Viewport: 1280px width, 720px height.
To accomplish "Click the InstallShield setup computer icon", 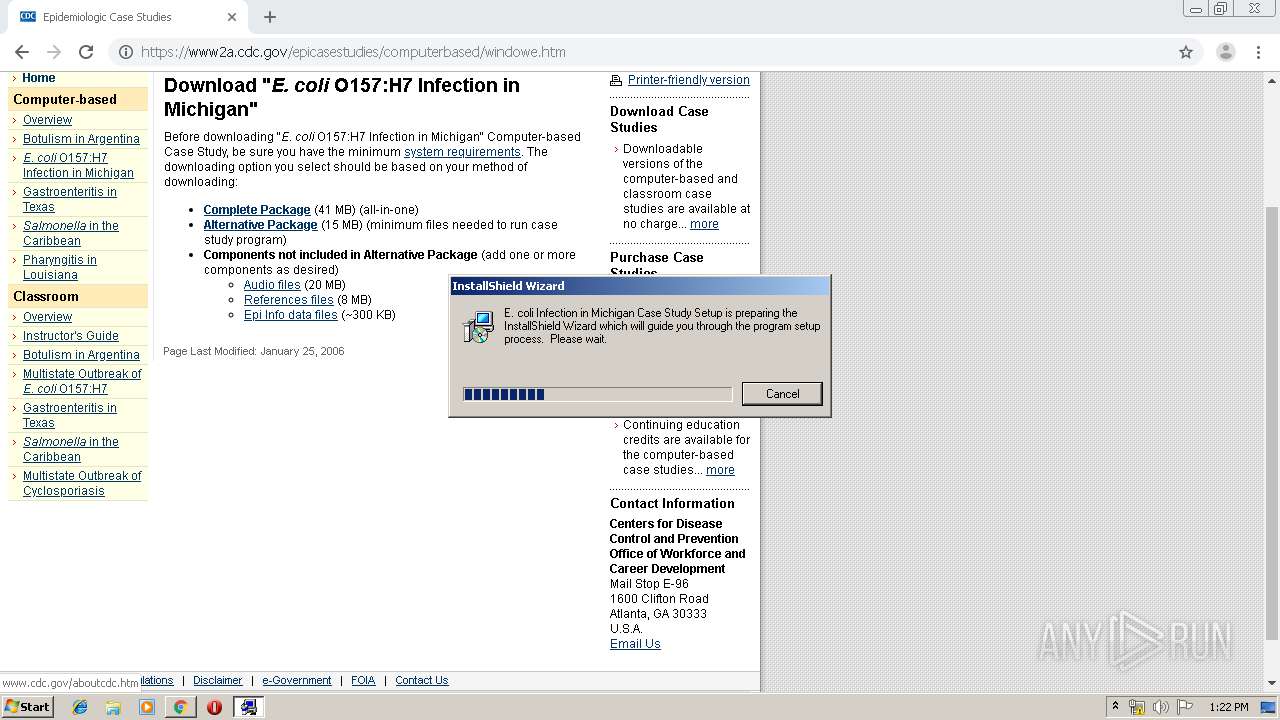I will (479, 327).
